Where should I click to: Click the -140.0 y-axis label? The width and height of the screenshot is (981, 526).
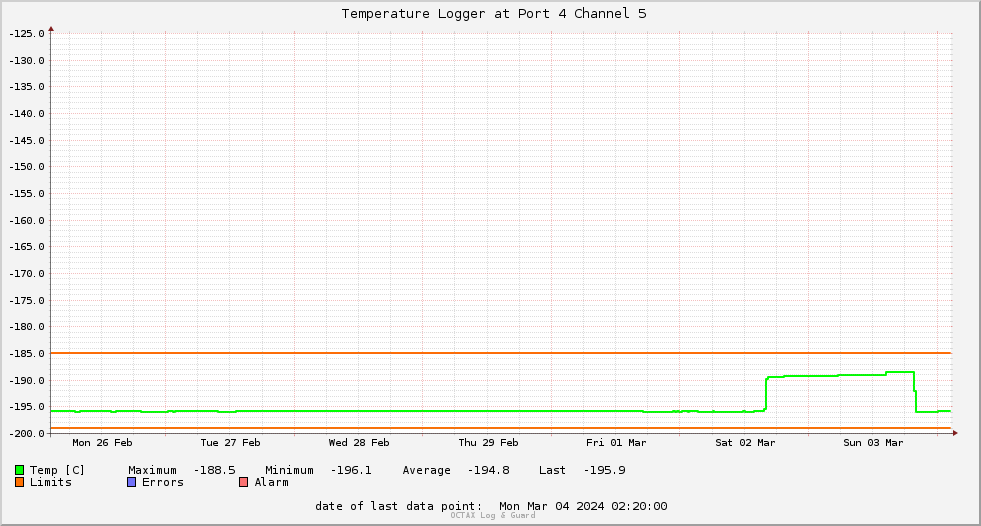(x=26, y=114)
